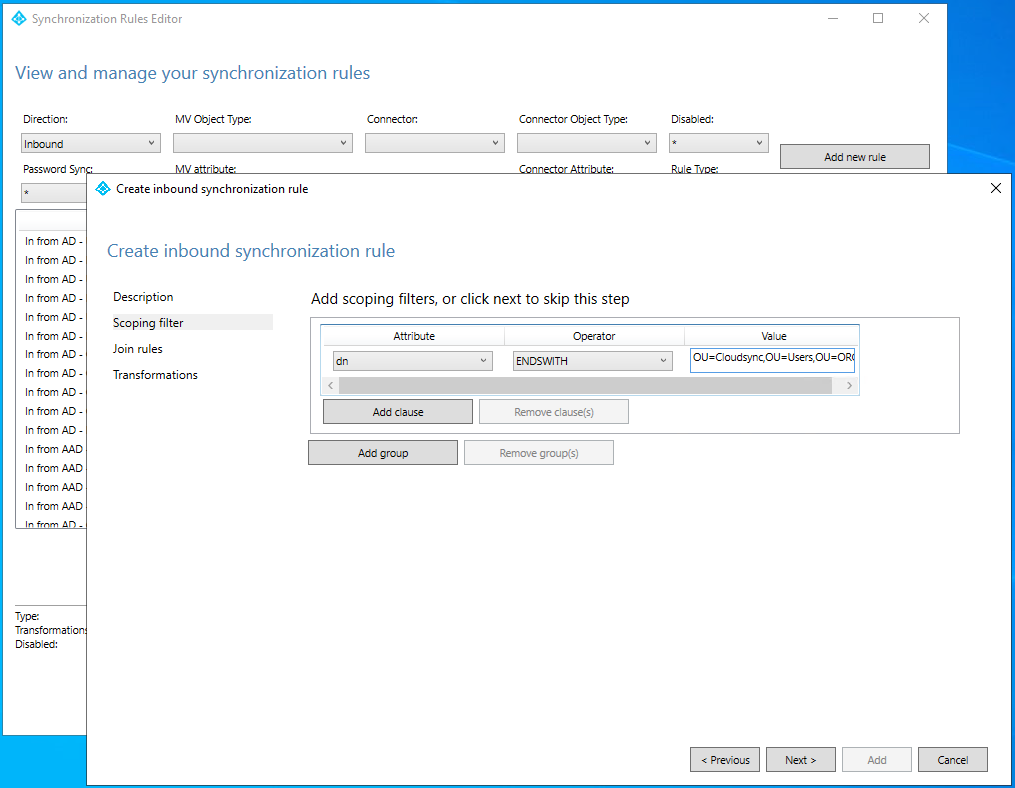Open the Transformations step
Image resolution: width=1015 pixels, height=788 pixels.
[x=155, y=374]
